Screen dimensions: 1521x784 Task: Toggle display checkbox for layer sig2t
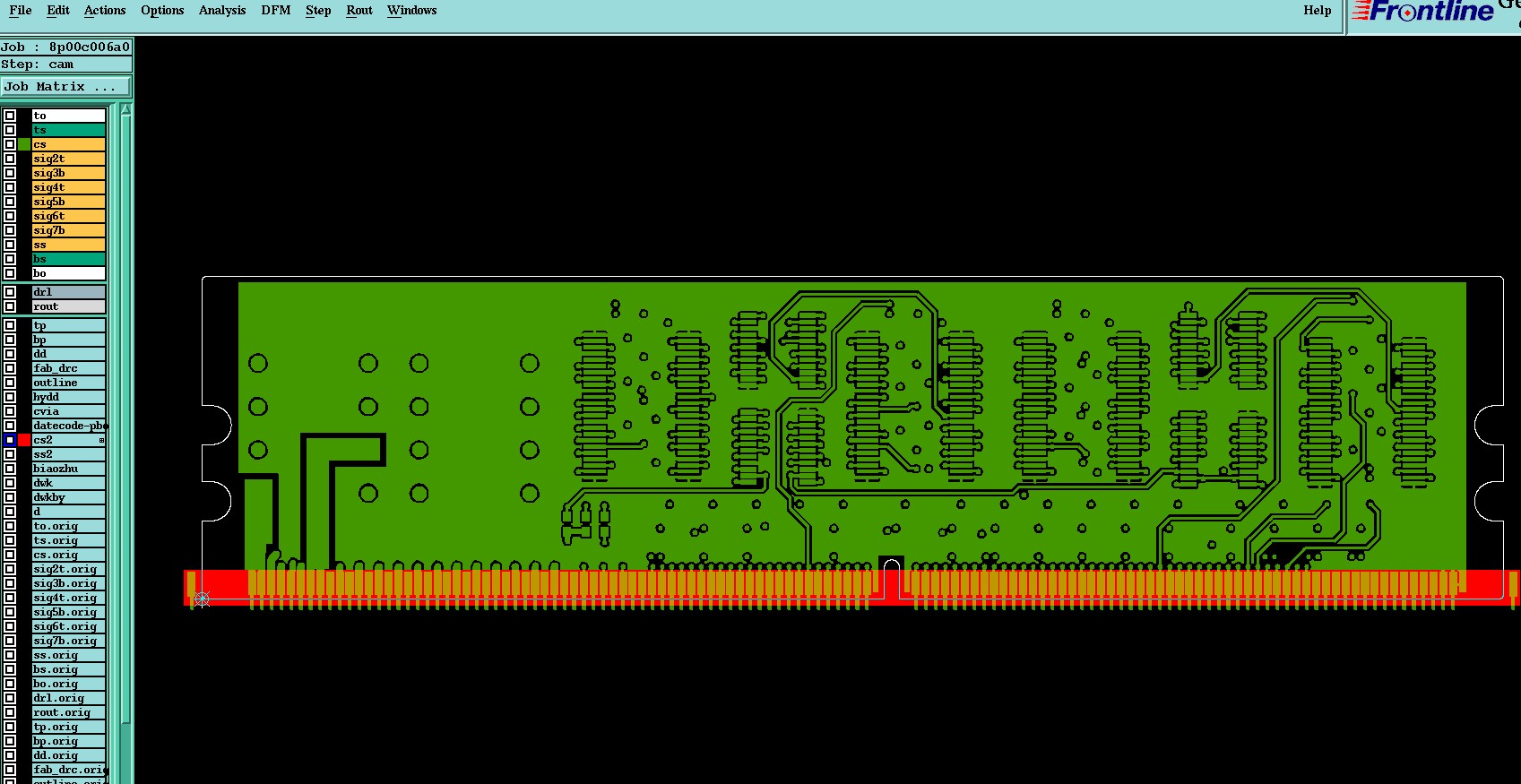pos(10,159)
